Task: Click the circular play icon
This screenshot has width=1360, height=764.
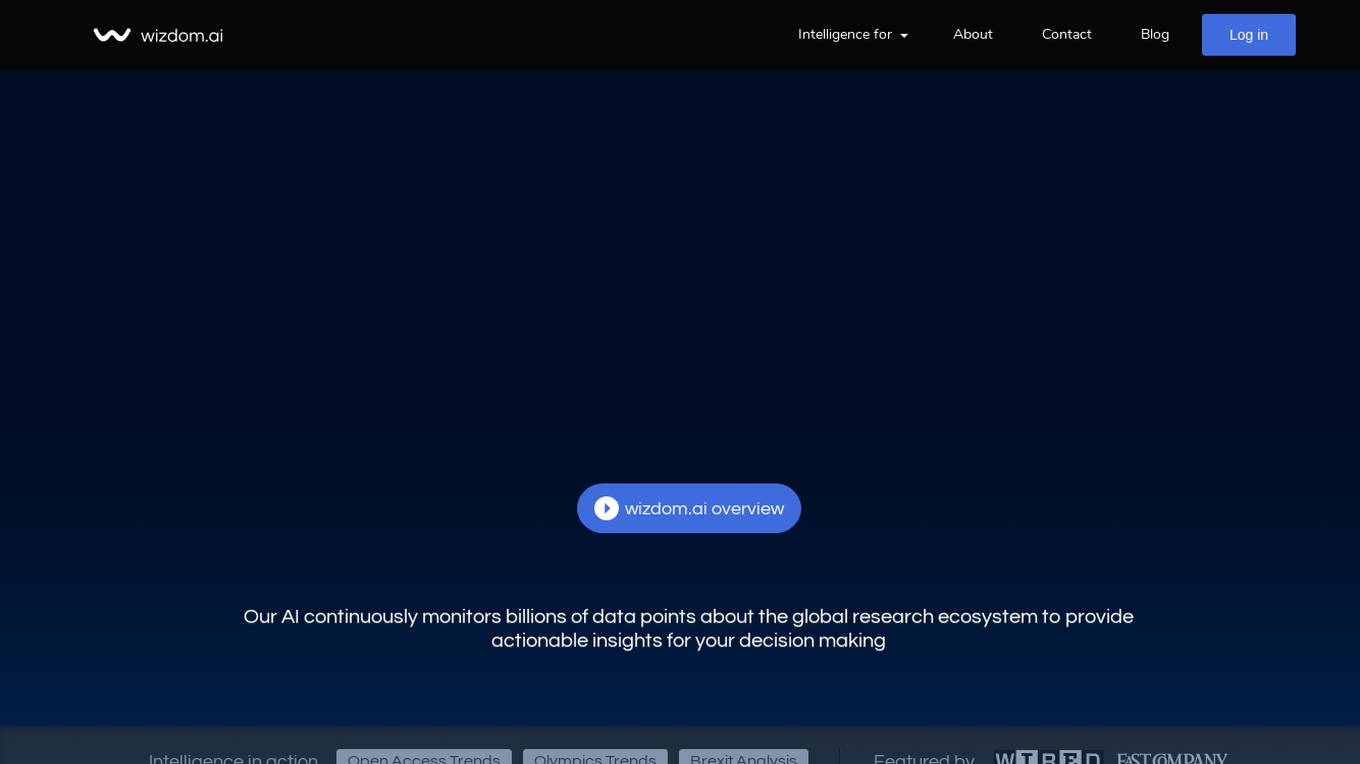Action: pos(606,509)
